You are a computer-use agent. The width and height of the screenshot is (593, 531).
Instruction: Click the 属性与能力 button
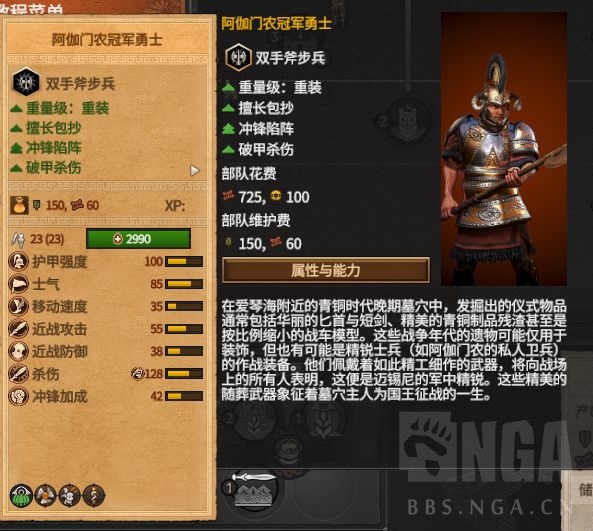[x=326, y=270]
